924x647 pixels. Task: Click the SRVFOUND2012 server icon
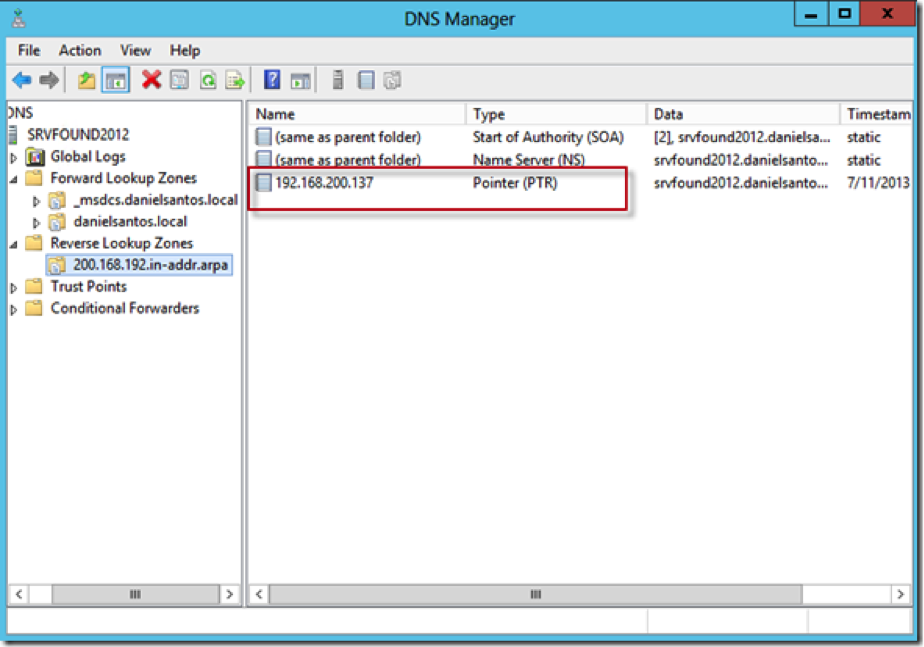click(x=13, y=134)
